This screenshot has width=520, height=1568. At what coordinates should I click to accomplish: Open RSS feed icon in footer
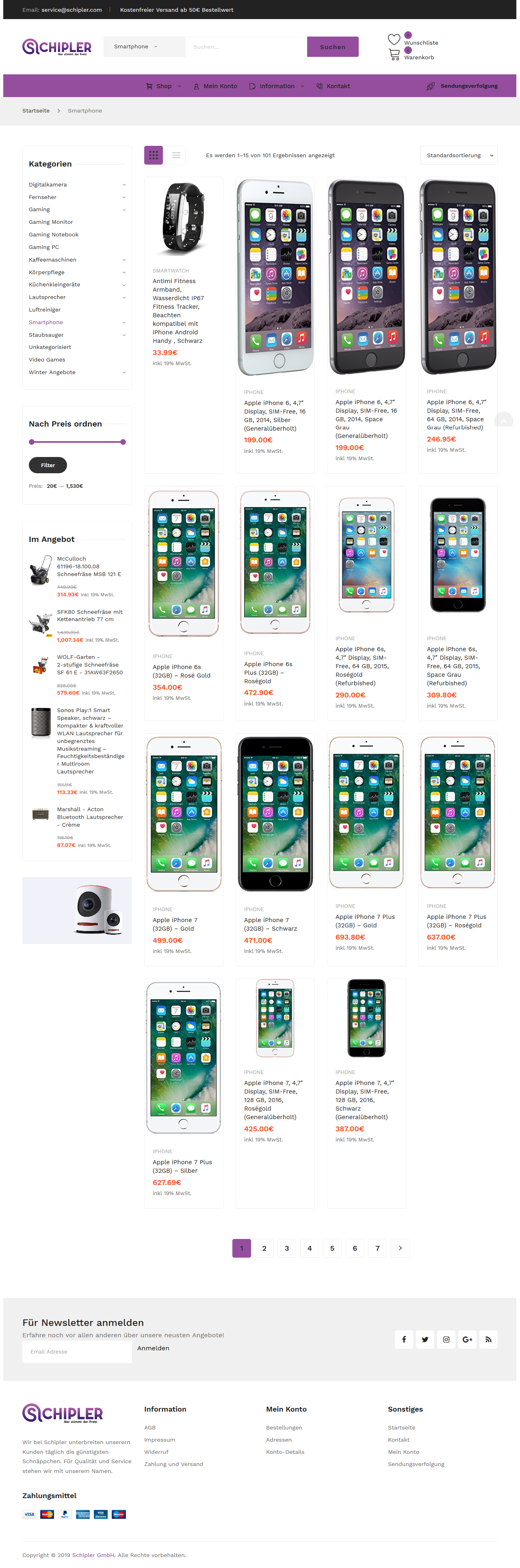pos(488,1339)
